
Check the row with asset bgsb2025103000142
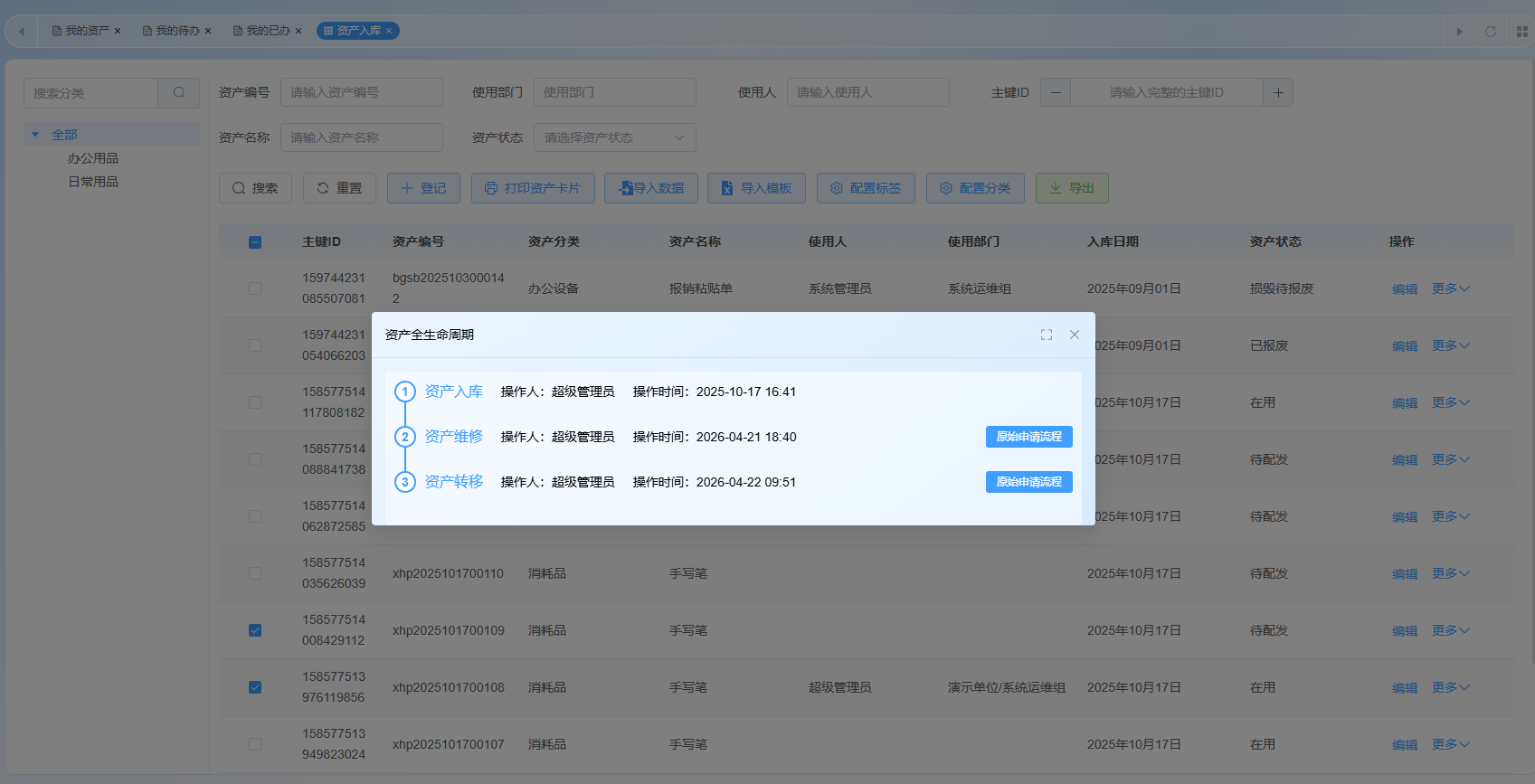click(255, 288)
